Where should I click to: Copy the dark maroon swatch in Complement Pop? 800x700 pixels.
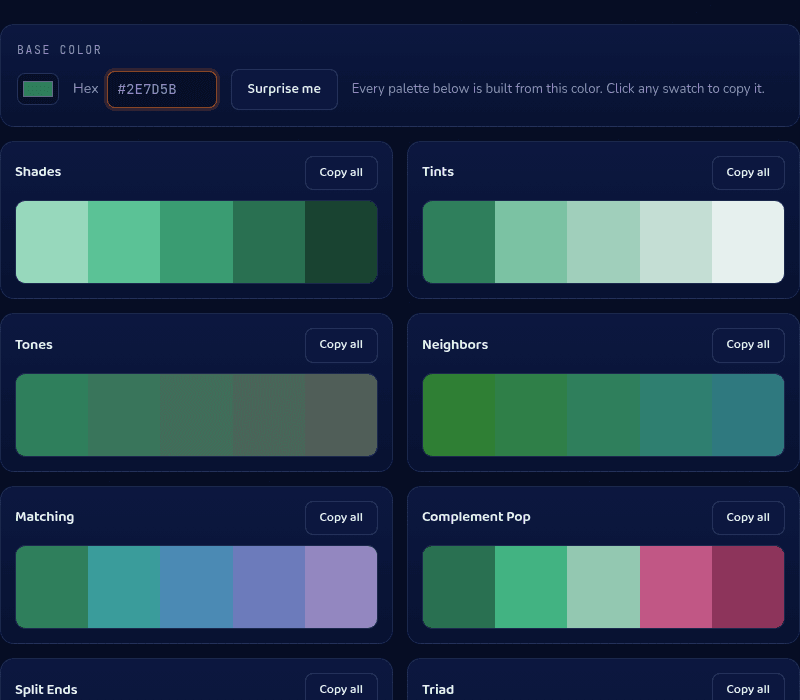[748, 587]
